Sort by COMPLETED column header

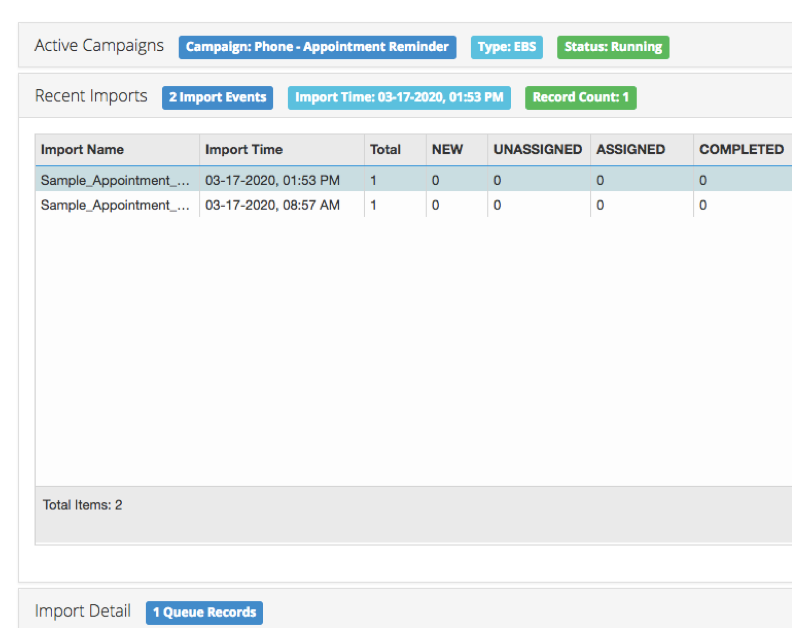[743, 150]
